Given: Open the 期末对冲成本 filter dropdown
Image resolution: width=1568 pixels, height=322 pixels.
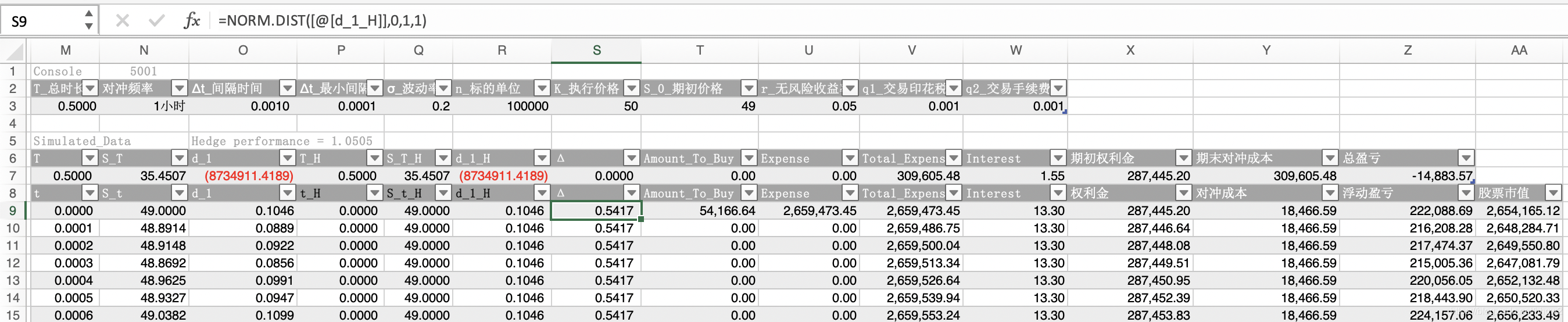Looking at the screenshot, I should (1330, 158).
